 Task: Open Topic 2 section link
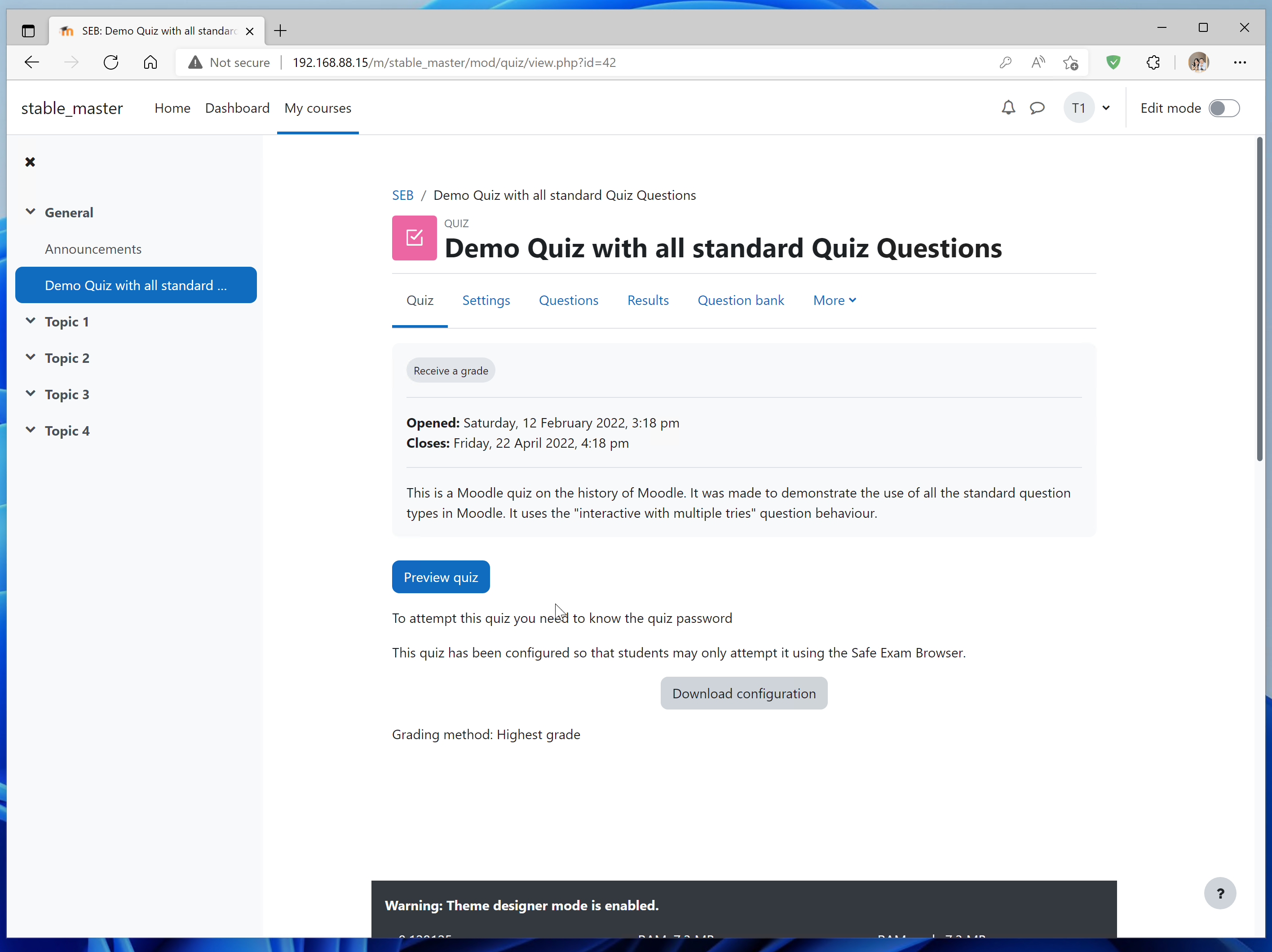67,358
